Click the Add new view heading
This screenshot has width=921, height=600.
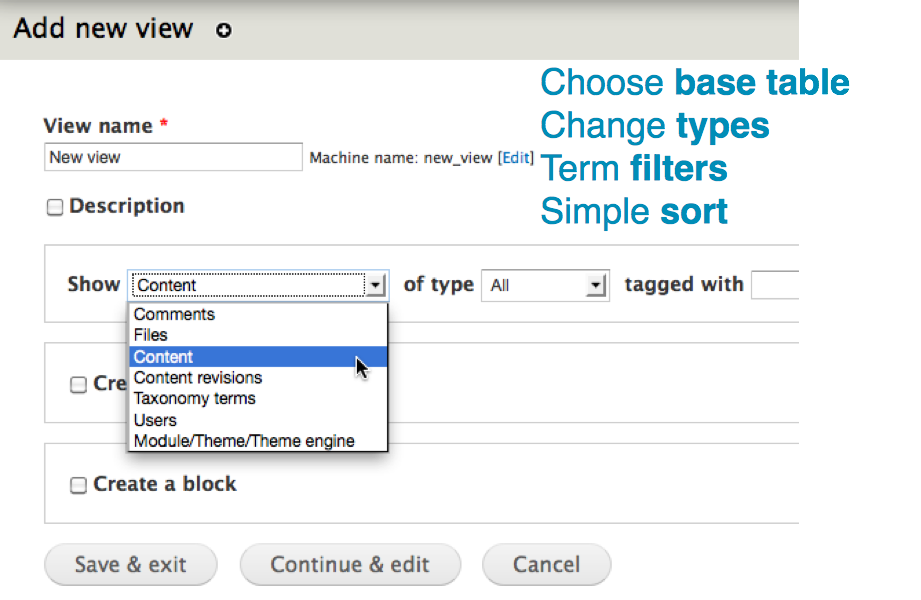[x=103, y=28]
